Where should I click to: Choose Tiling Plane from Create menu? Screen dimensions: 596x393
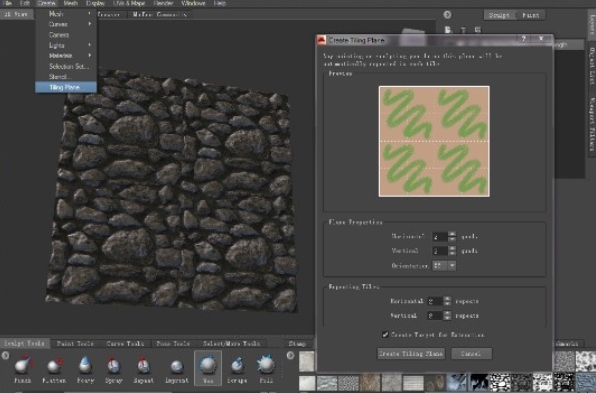click(66, 87)
